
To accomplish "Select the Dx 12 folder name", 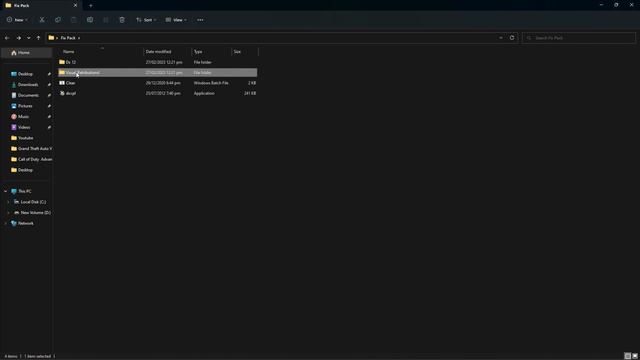I will [x=71, y=62].
